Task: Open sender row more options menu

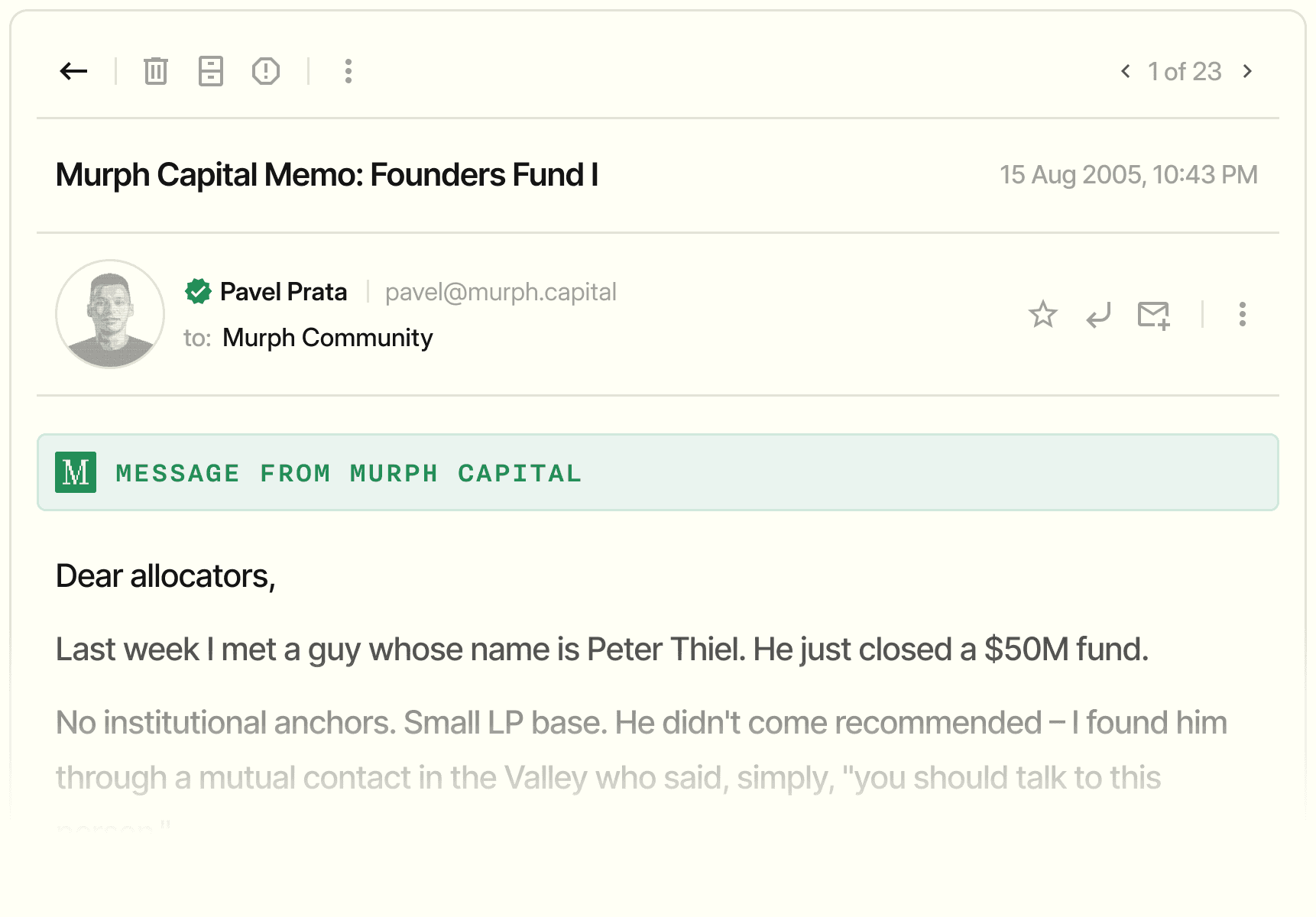Action: [x=1243, y=314]
